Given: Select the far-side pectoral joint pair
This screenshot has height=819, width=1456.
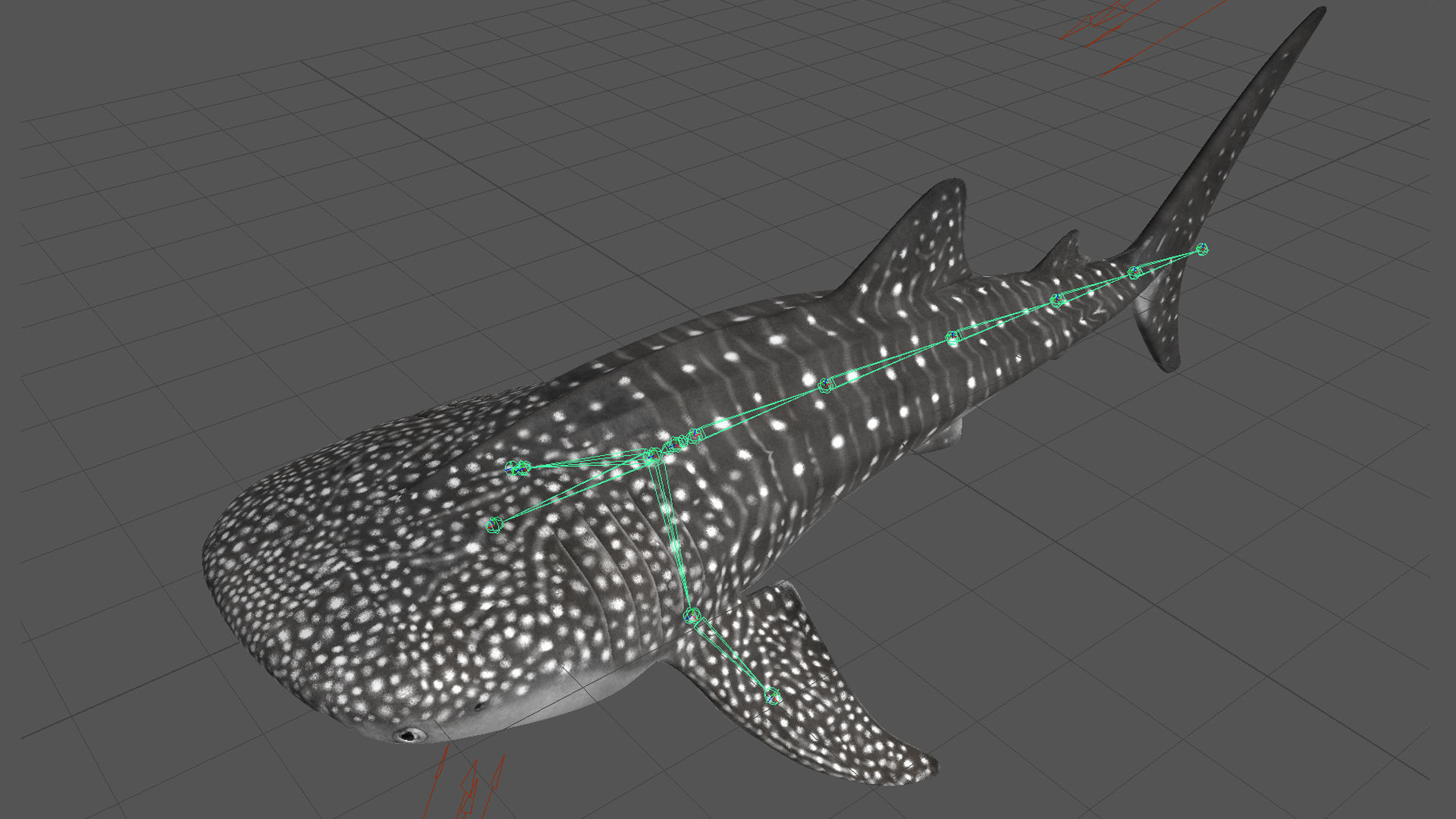Looking at the screenshot, I should pos(518,469).
